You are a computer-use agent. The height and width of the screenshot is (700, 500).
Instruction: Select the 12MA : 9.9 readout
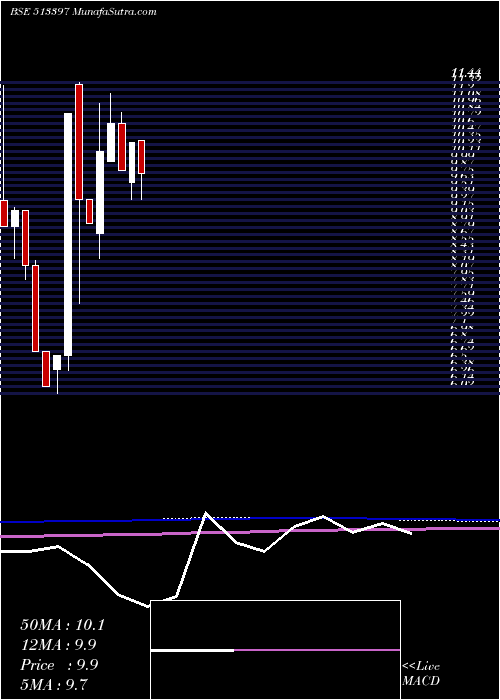coord(58,645)
